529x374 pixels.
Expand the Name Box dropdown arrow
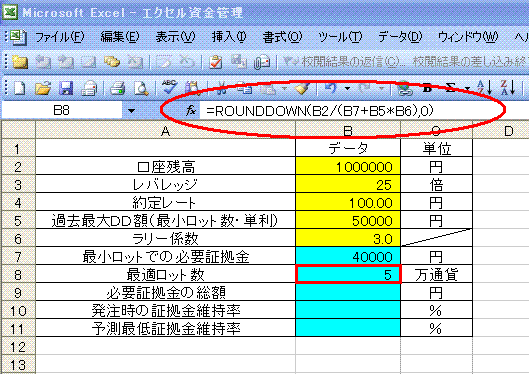[x=132, y=110]
